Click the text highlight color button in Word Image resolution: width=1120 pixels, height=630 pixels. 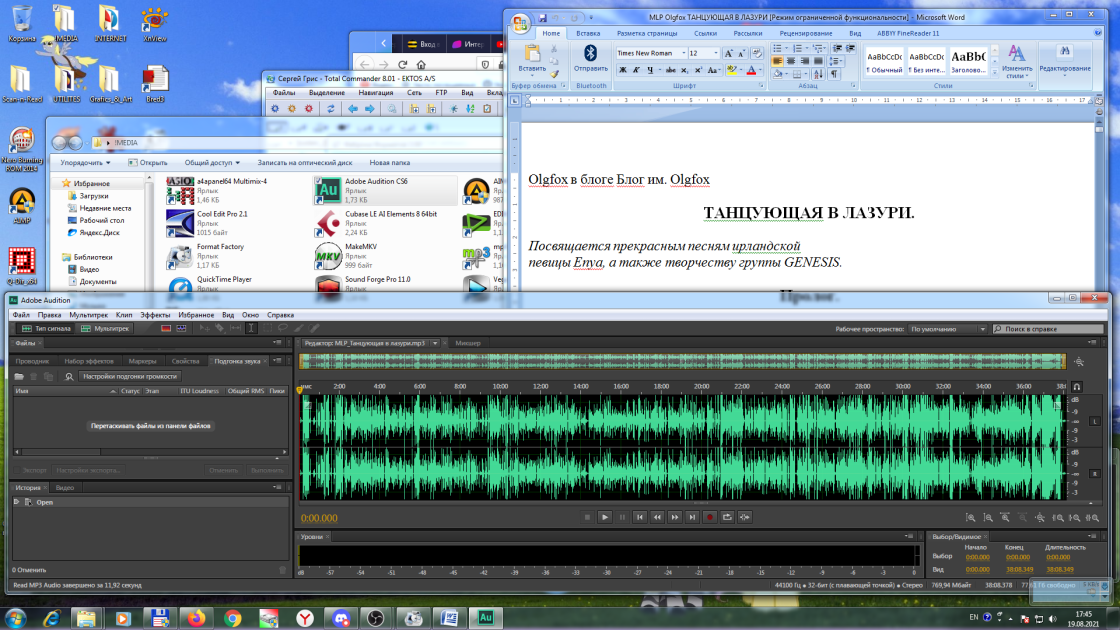click(x=731, y=70)
